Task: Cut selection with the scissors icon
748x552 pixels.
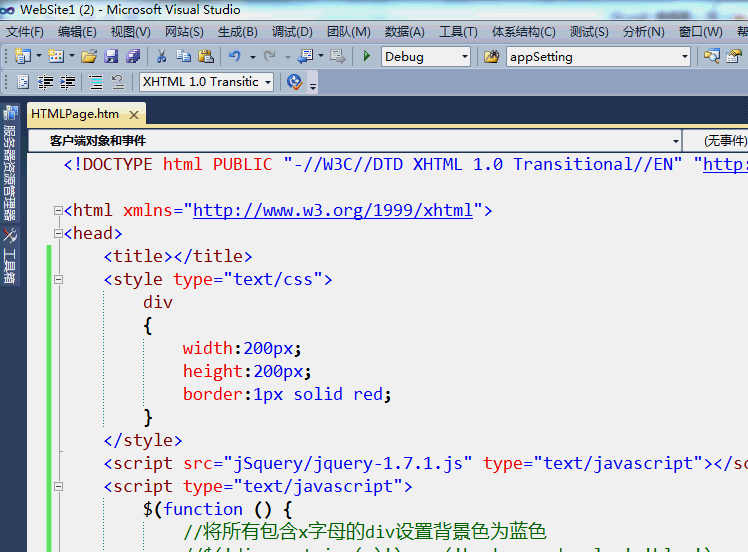Action: (x=162, y=57)
